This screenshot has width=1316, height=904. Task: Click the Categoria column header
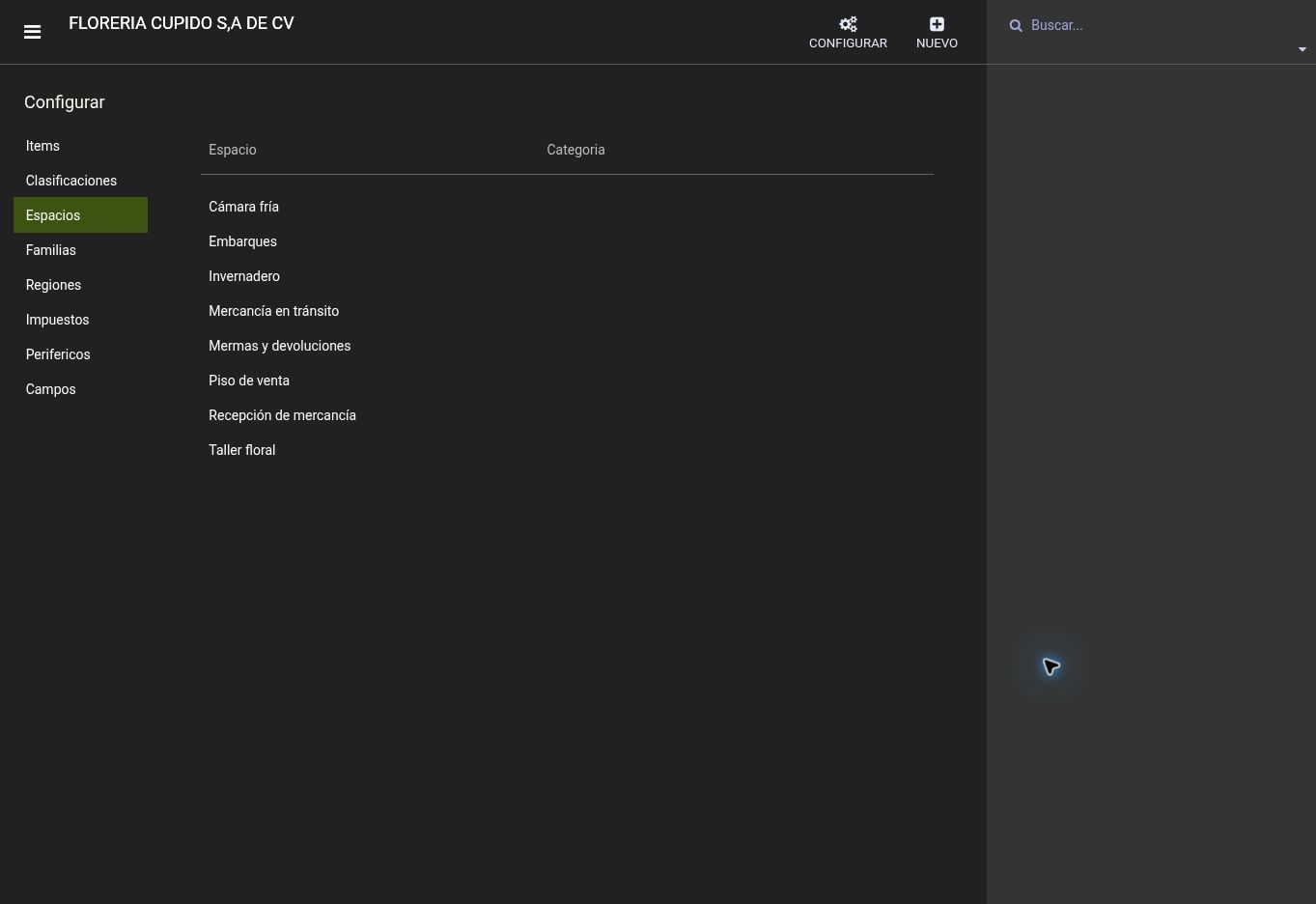click(x=575, y=150)
